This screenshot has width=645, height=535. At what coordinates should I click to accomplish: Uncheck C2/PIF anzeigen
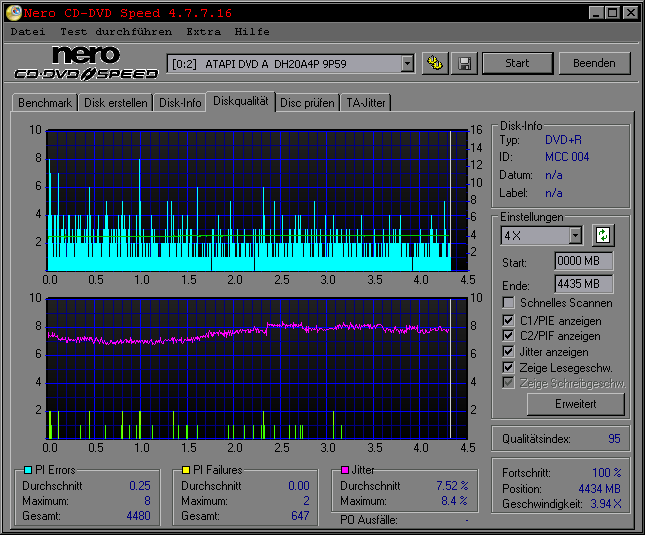(x=508, y=336)
